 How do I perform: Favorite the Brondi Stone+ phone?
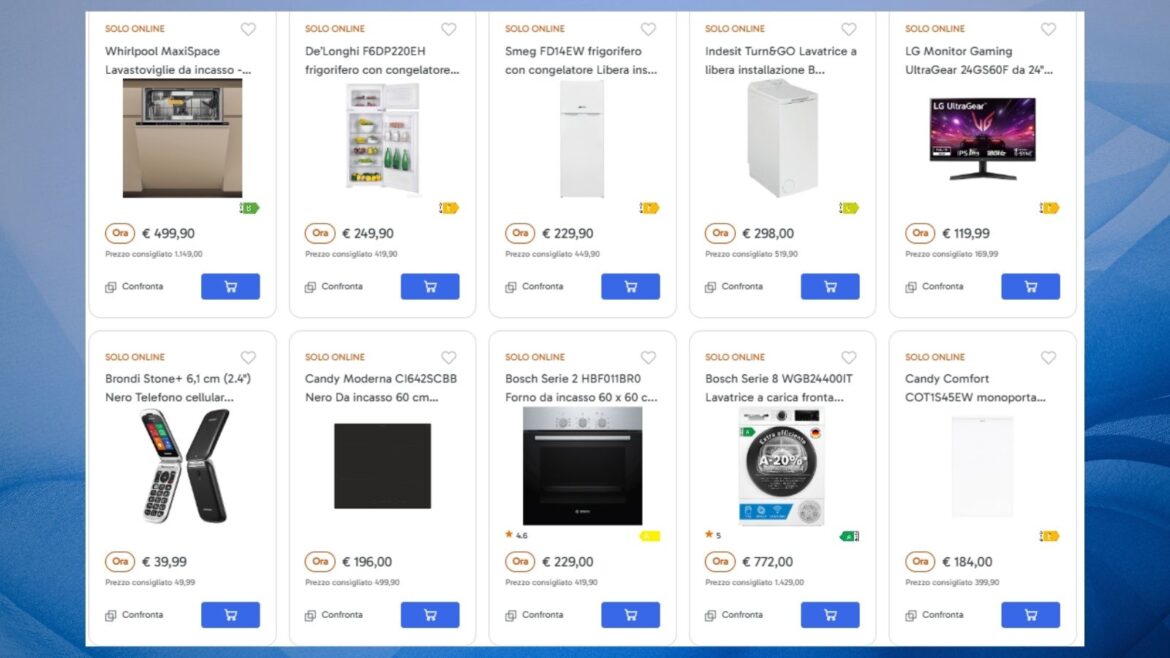(x=248, y=357)
